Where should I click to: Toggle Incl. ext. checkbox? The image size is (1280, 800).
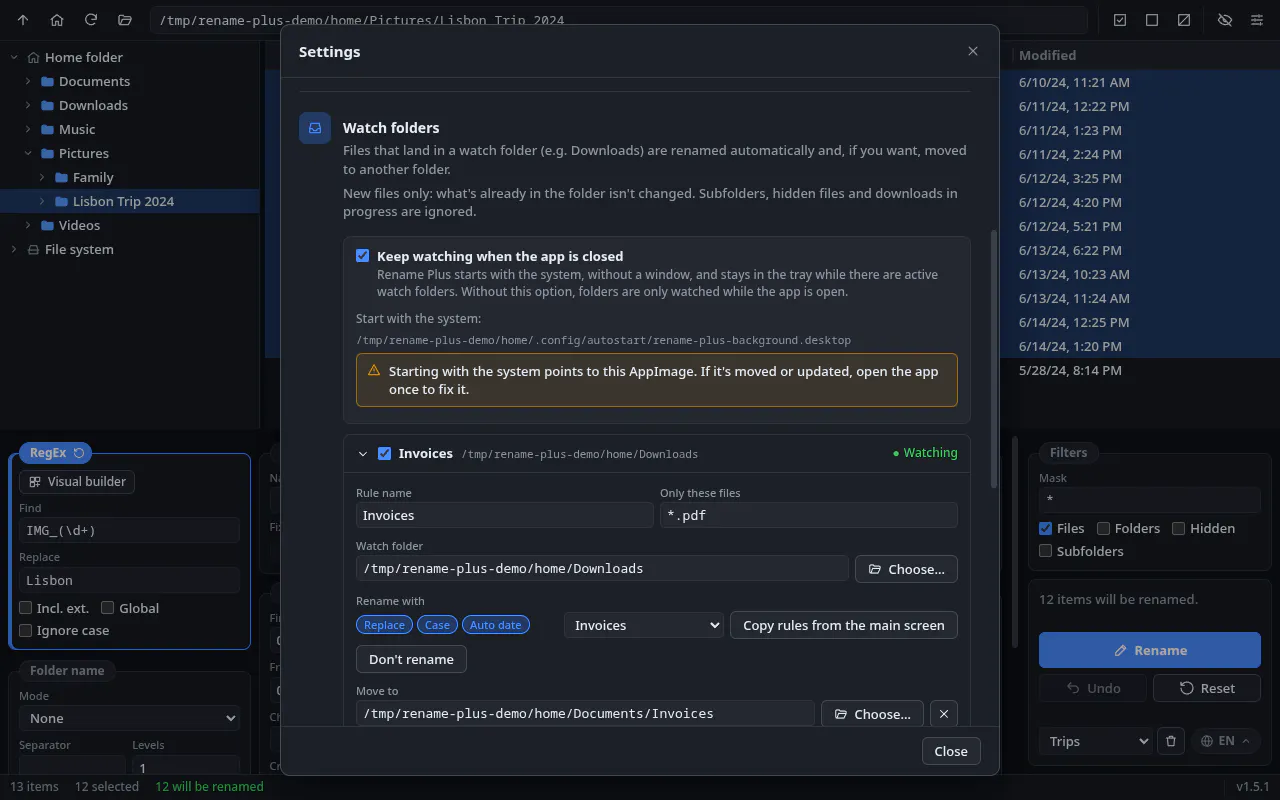pyautogui.click(x=26, y=608)
